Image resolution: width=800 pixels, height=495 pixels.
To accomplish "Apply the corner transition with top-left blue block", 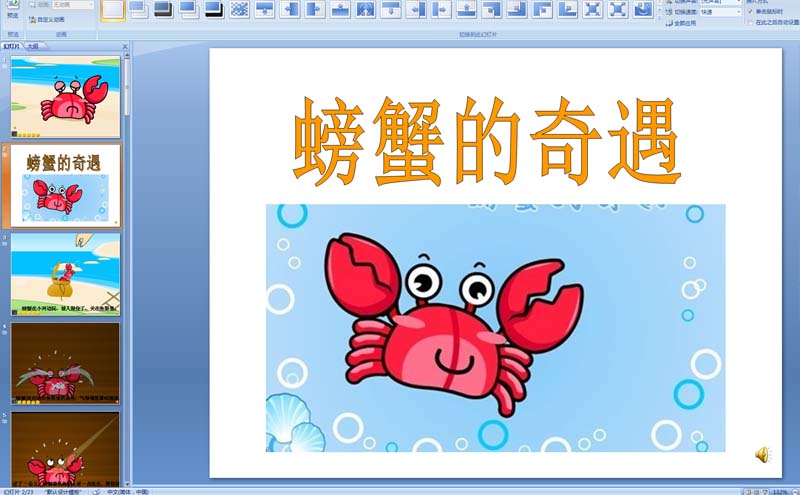I will (542, 10).
